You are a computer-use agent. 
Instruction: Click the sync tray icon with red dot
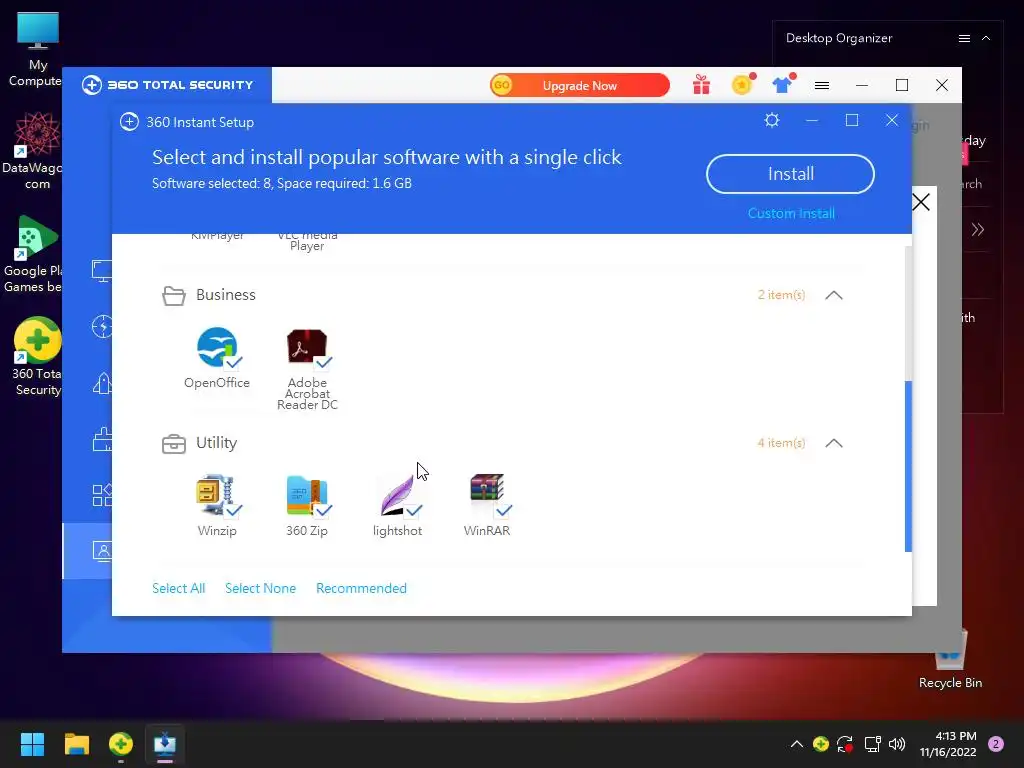(x=845, y=744)
